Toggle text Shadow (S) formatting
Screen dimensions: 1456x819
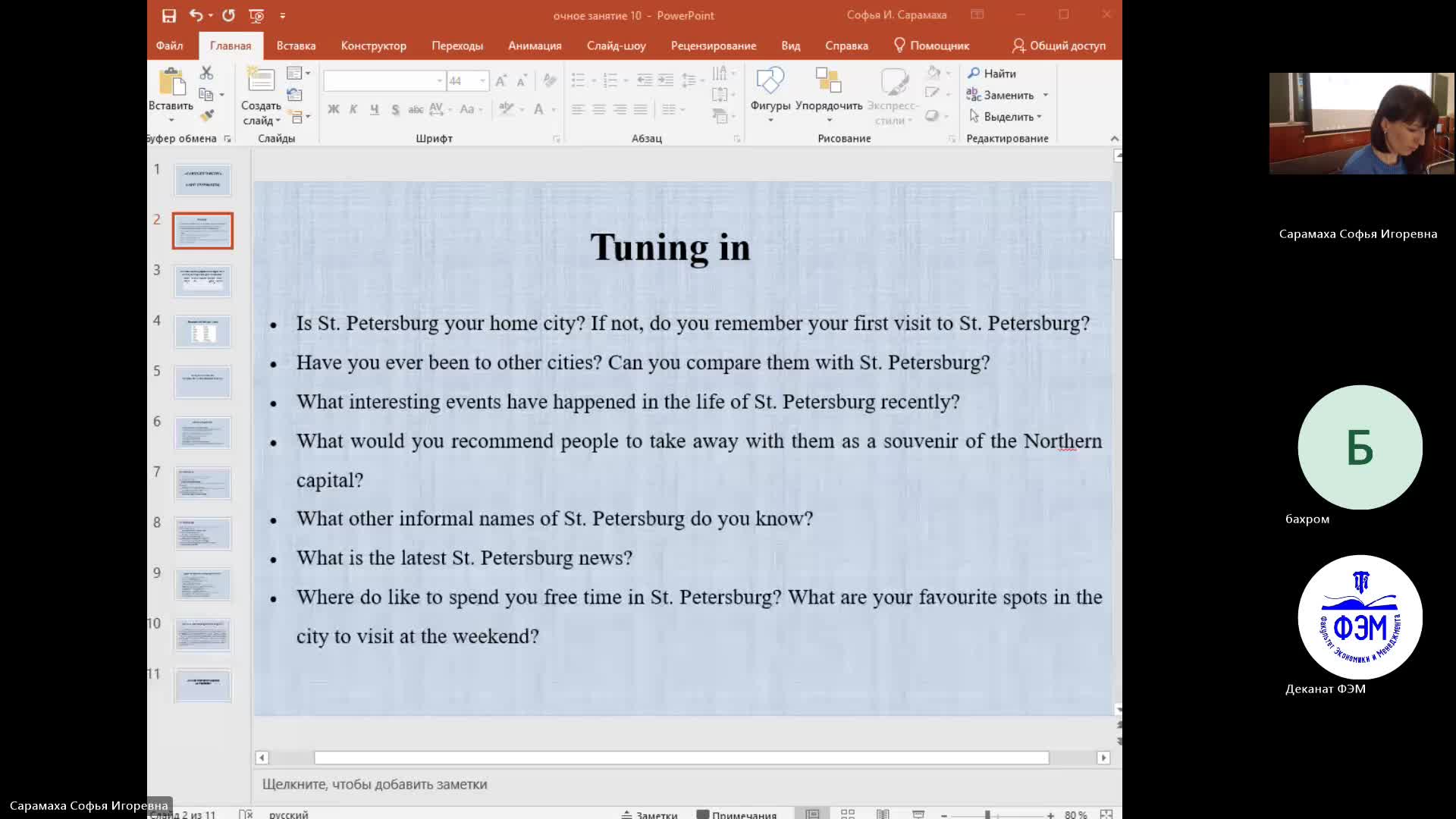click(x=395, y=109)
